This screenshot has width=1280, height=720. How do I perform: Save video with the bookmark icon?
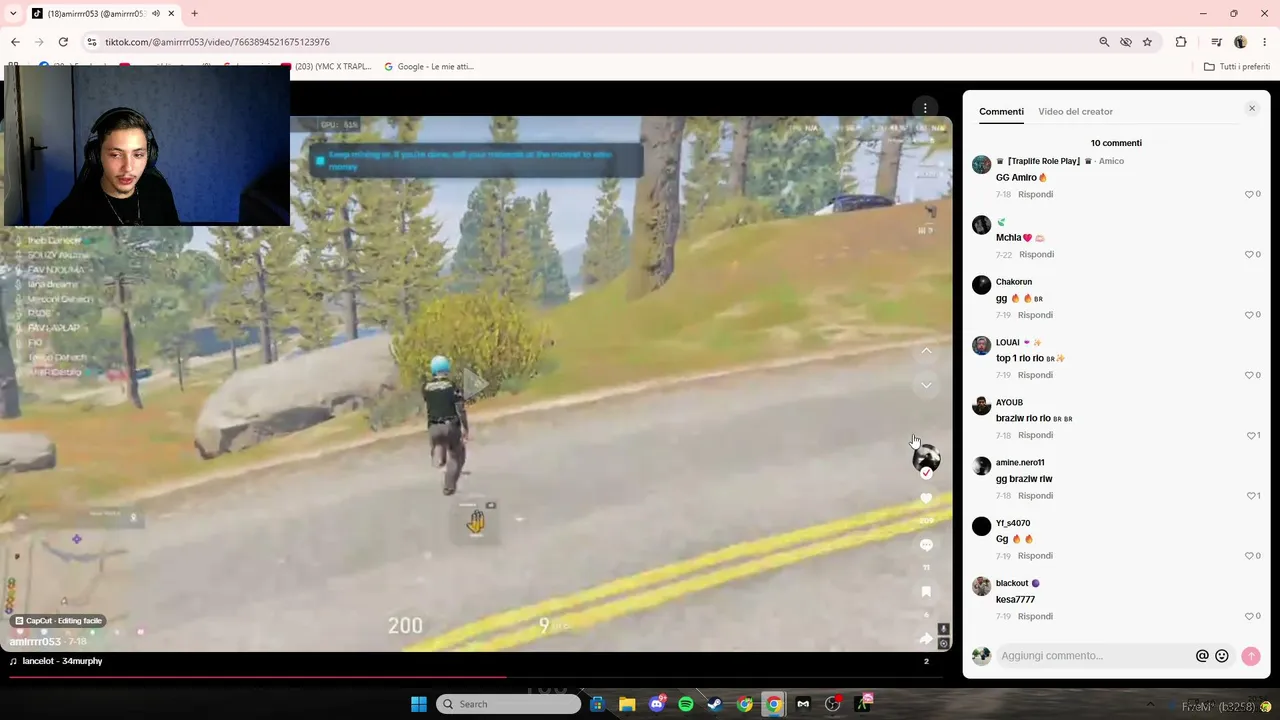pyautogui.click(x=926, y=592)
